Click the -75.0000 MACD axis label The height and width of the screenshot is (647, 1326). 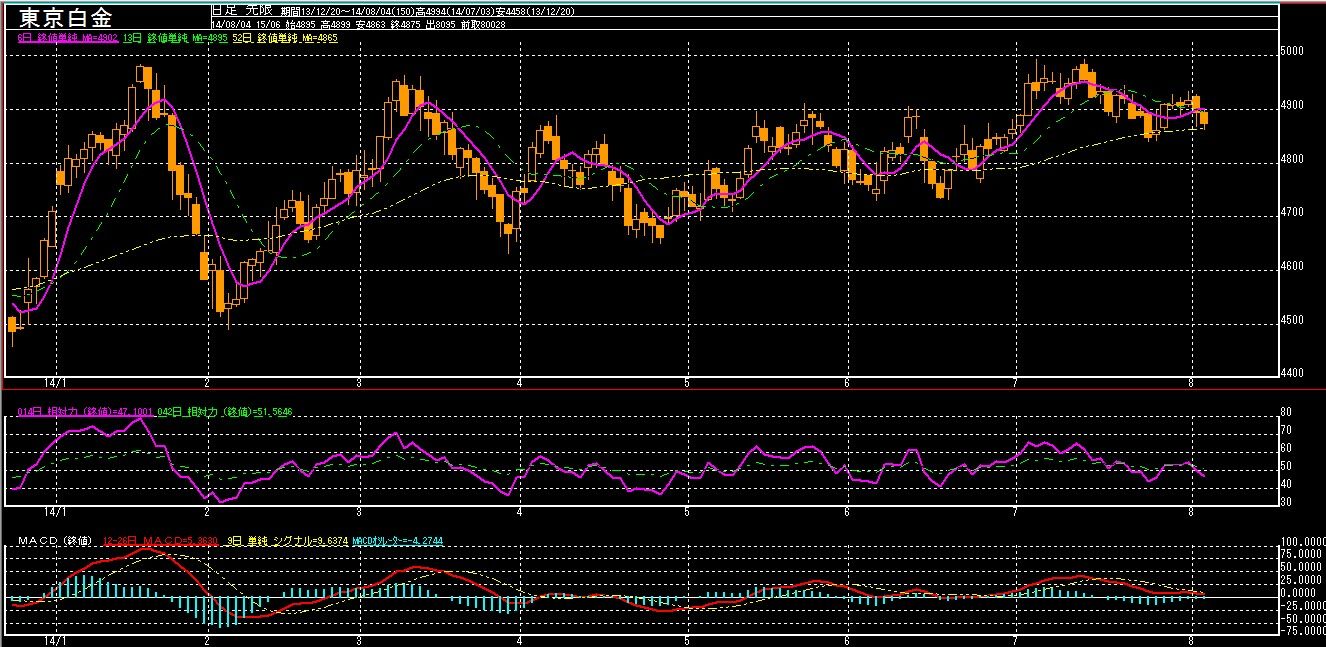pyautogui.click(x=1303, y=631)
